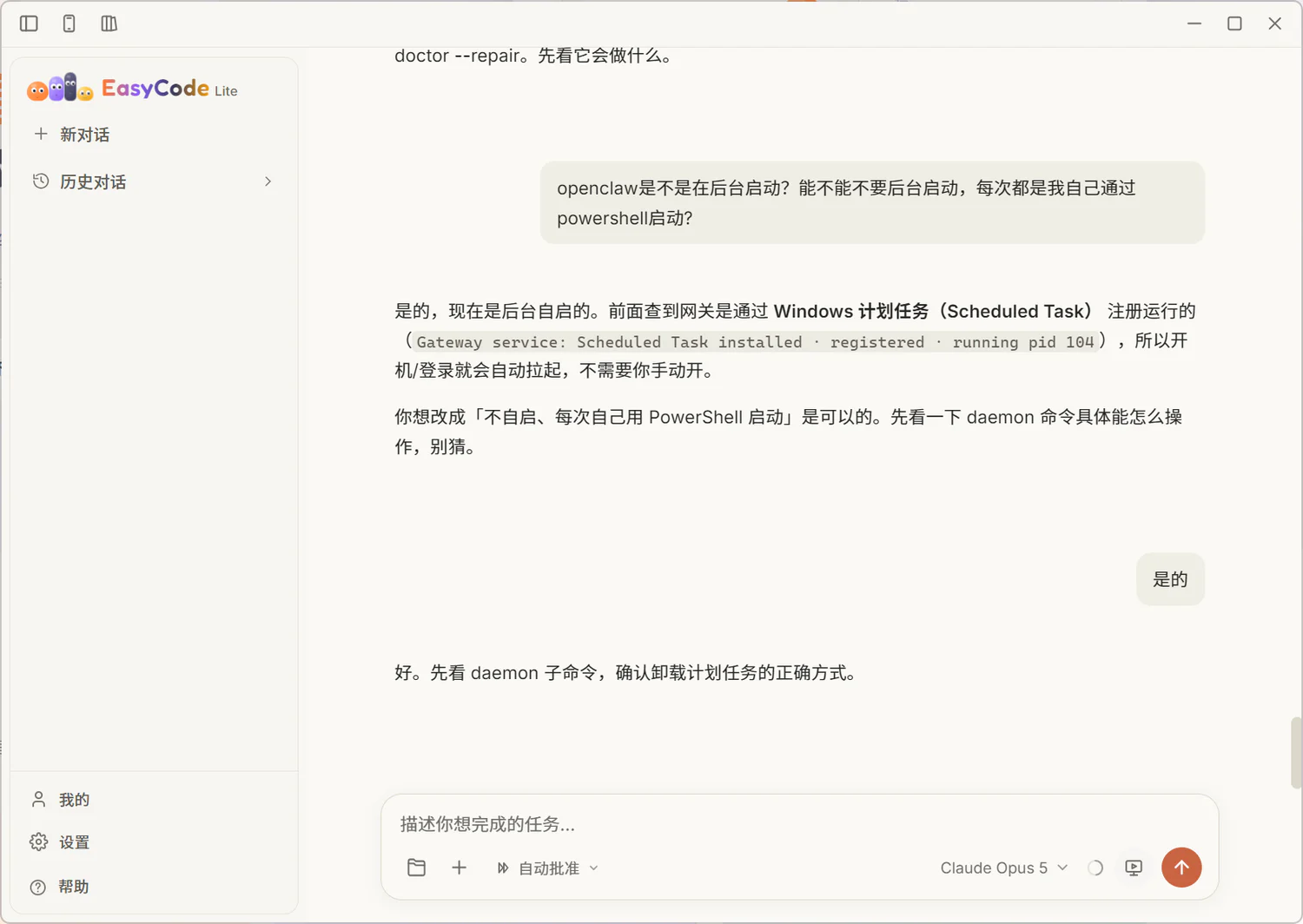The width and height of the screenshot is (1303, 924).
Task: Click the fast-forward icon beside 自动批准
Action: pos(503,868)
